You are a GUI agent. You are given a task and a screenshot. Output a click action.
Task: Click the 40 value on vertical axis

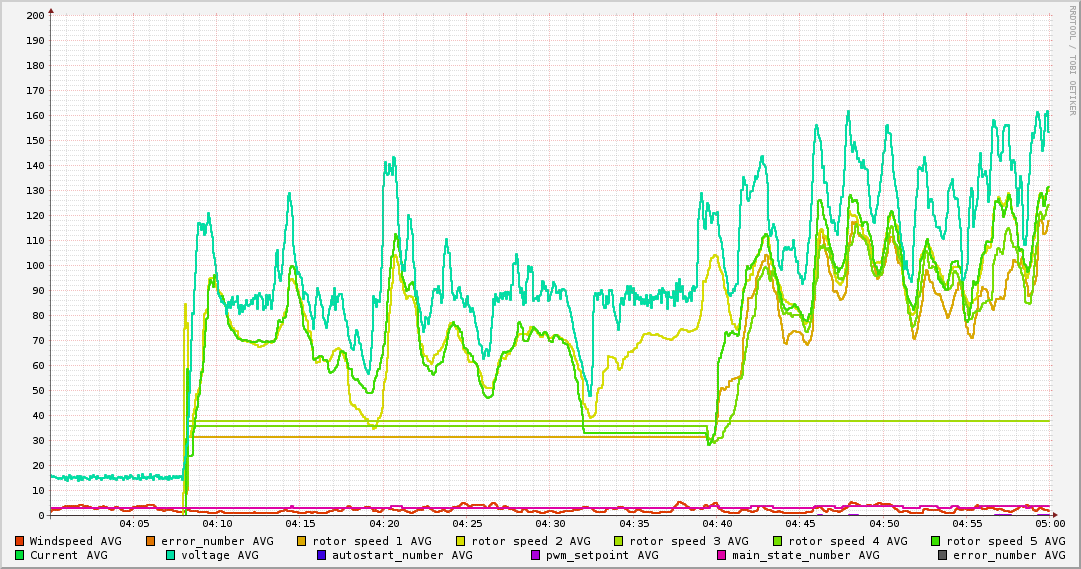click(39, 415)
